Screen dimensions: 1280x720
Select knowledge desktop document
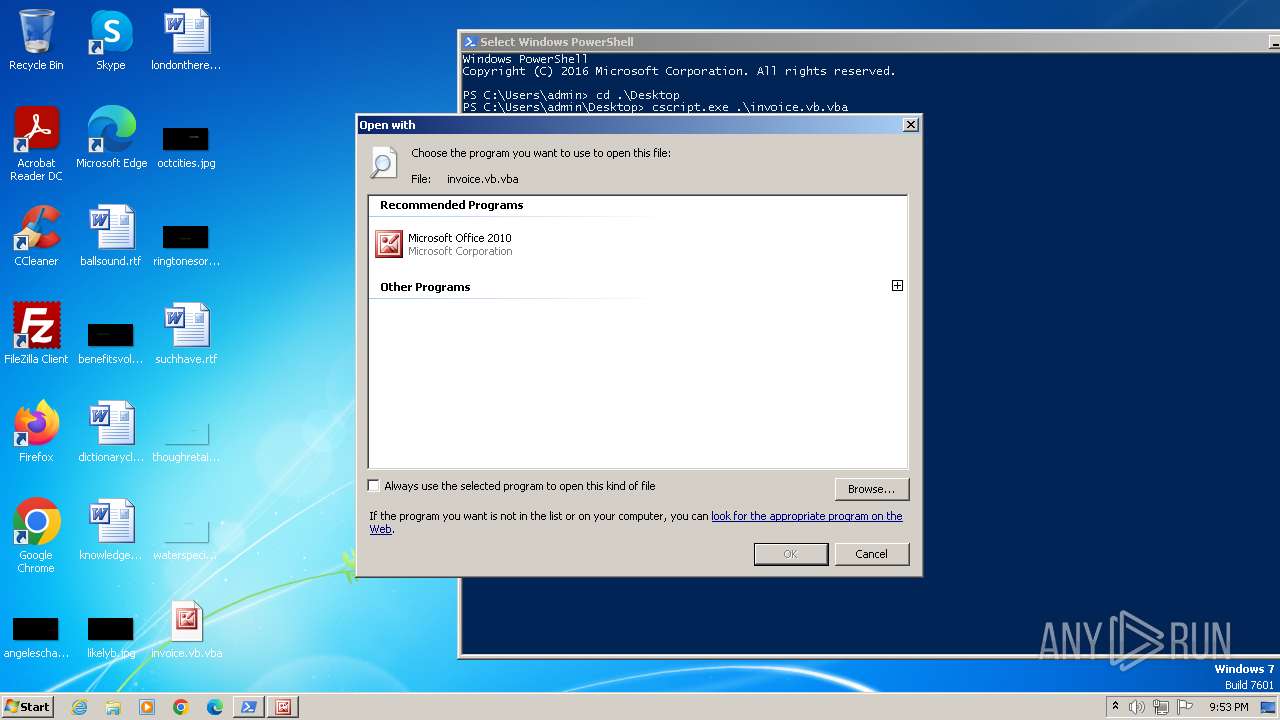pos(111,530)
